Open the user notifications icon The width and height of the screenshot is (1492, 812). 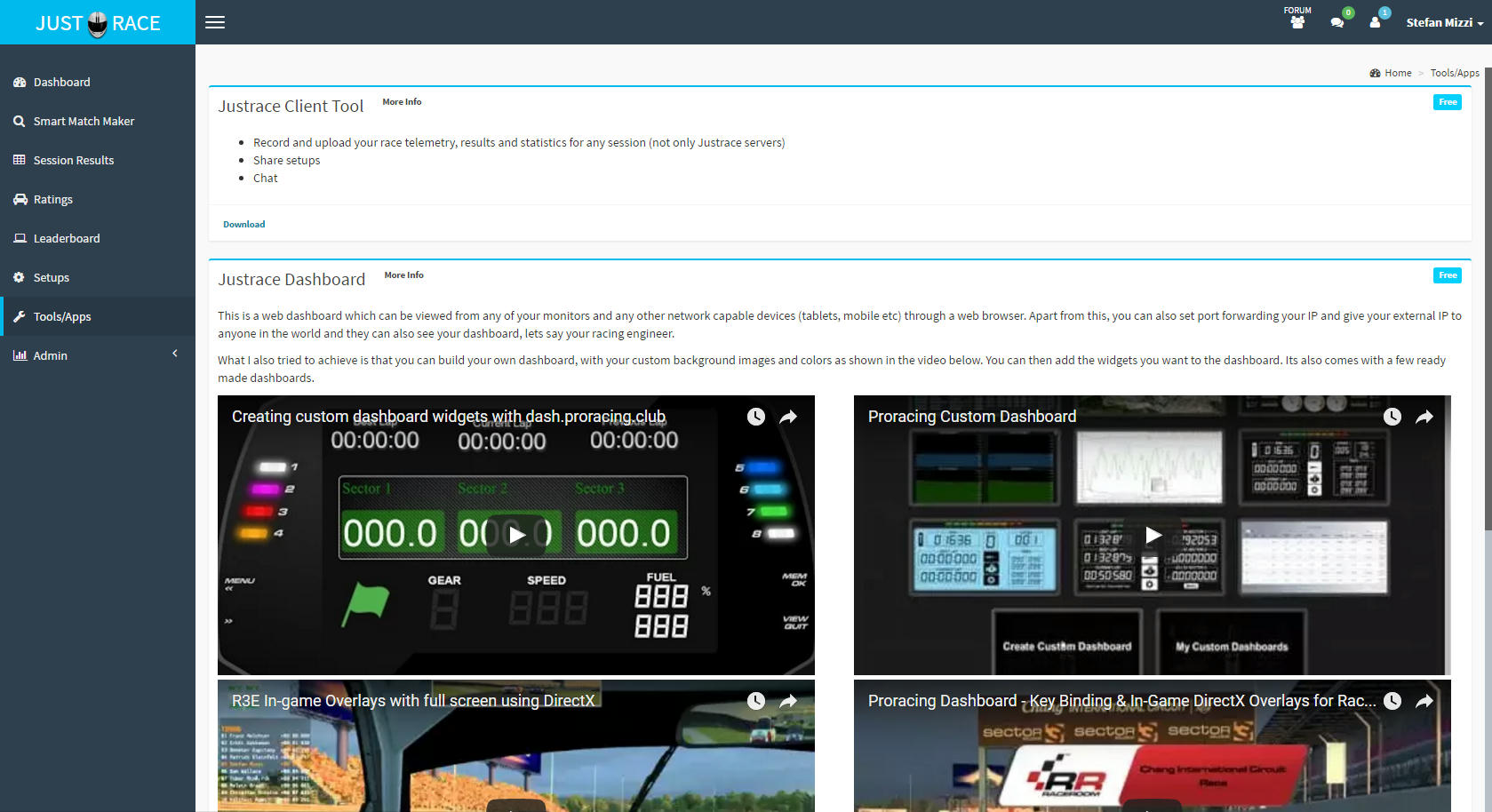pyautogui.click(x=1375, y=22)
